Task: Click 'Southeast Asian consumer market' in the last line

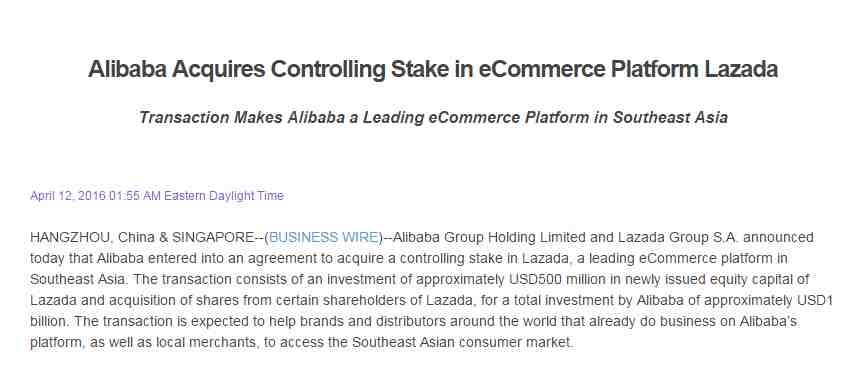Action: pos(462,343)
